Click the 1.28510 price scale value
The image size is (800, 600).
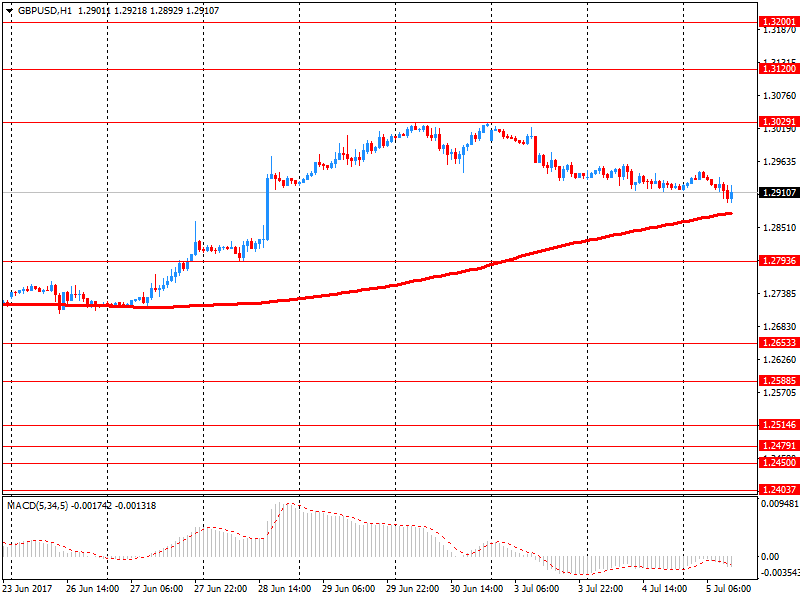pos(779,228)
